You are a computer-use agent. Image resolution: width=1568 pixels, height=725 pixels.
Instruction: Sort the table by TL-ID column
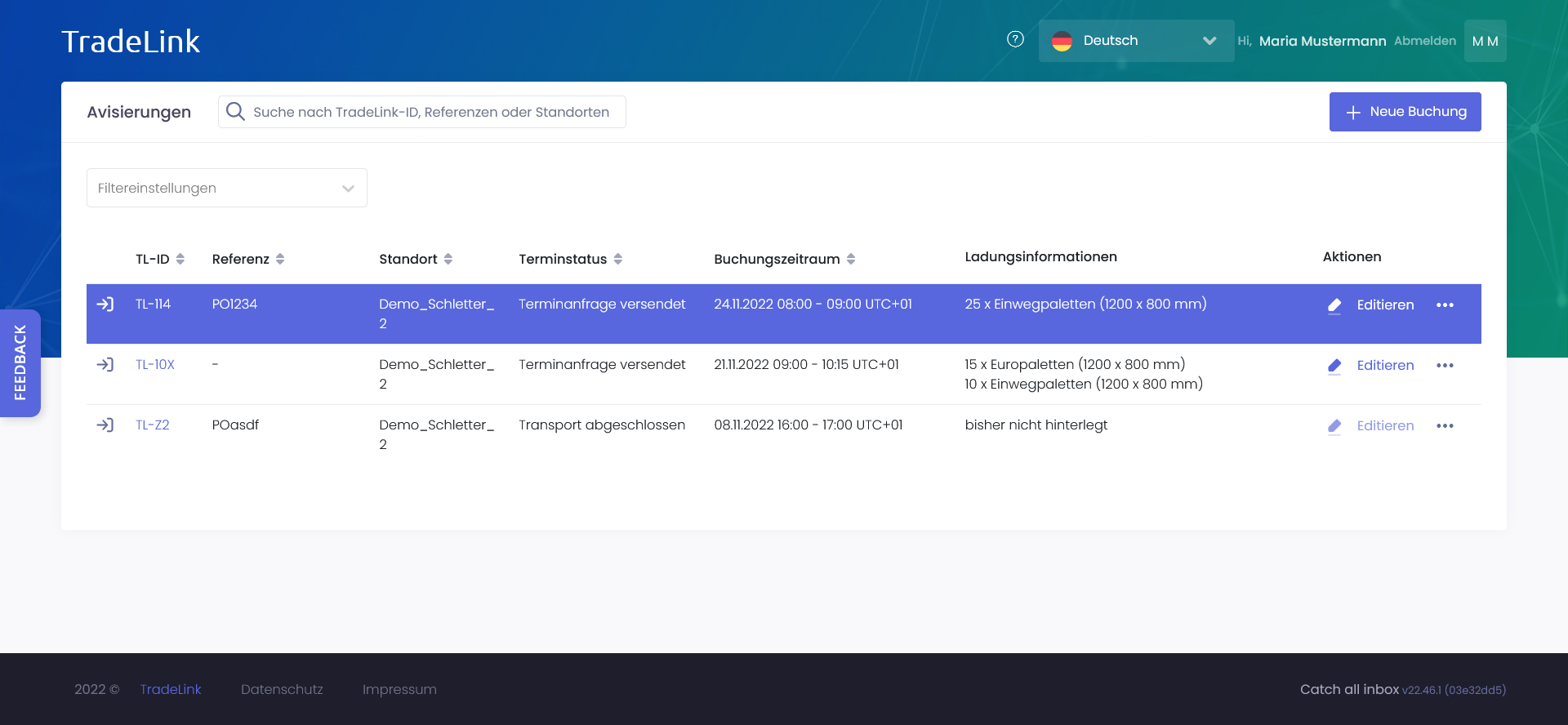click(180, 259)
